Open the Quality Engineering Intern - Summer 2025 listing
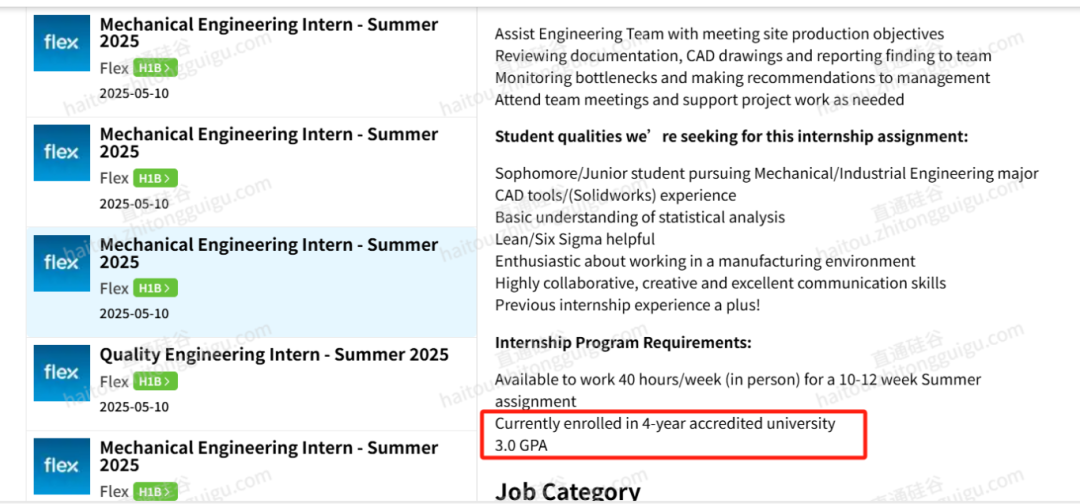Screen dimensions: 1080x504 point(274,355)
